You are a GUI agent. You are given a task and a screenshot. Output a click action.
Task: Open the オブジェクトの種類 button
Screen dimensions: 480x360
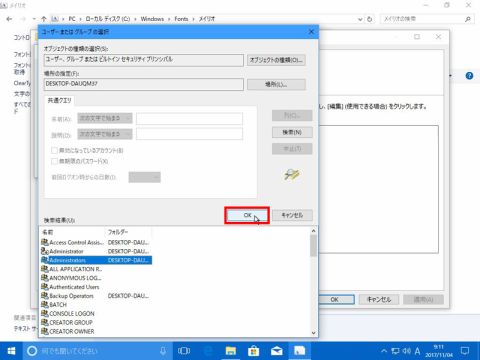point(276,60)
